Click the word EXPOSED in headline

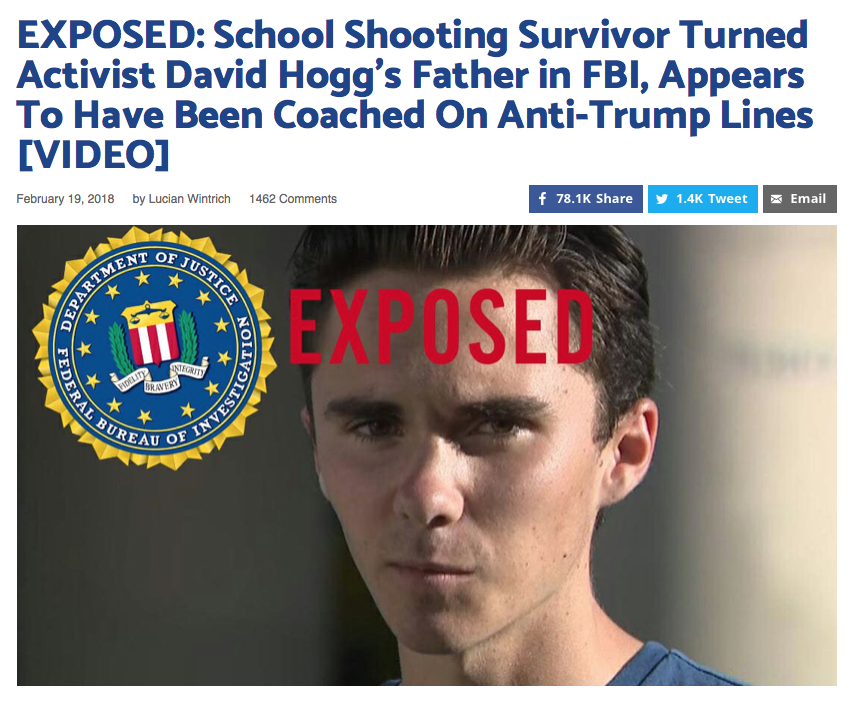105,35
